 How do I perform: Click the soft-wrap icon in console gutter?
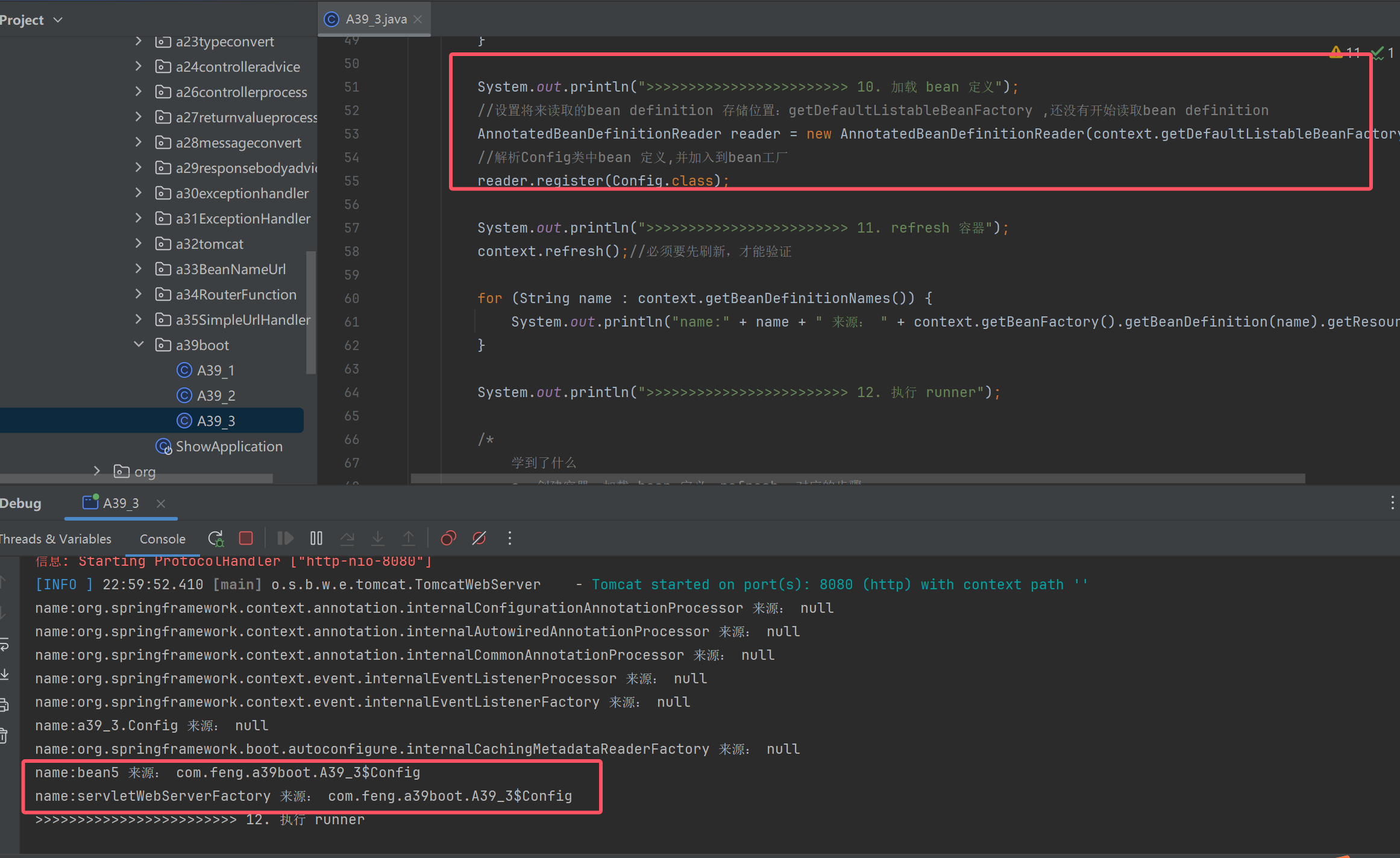[x=4, y=645]
